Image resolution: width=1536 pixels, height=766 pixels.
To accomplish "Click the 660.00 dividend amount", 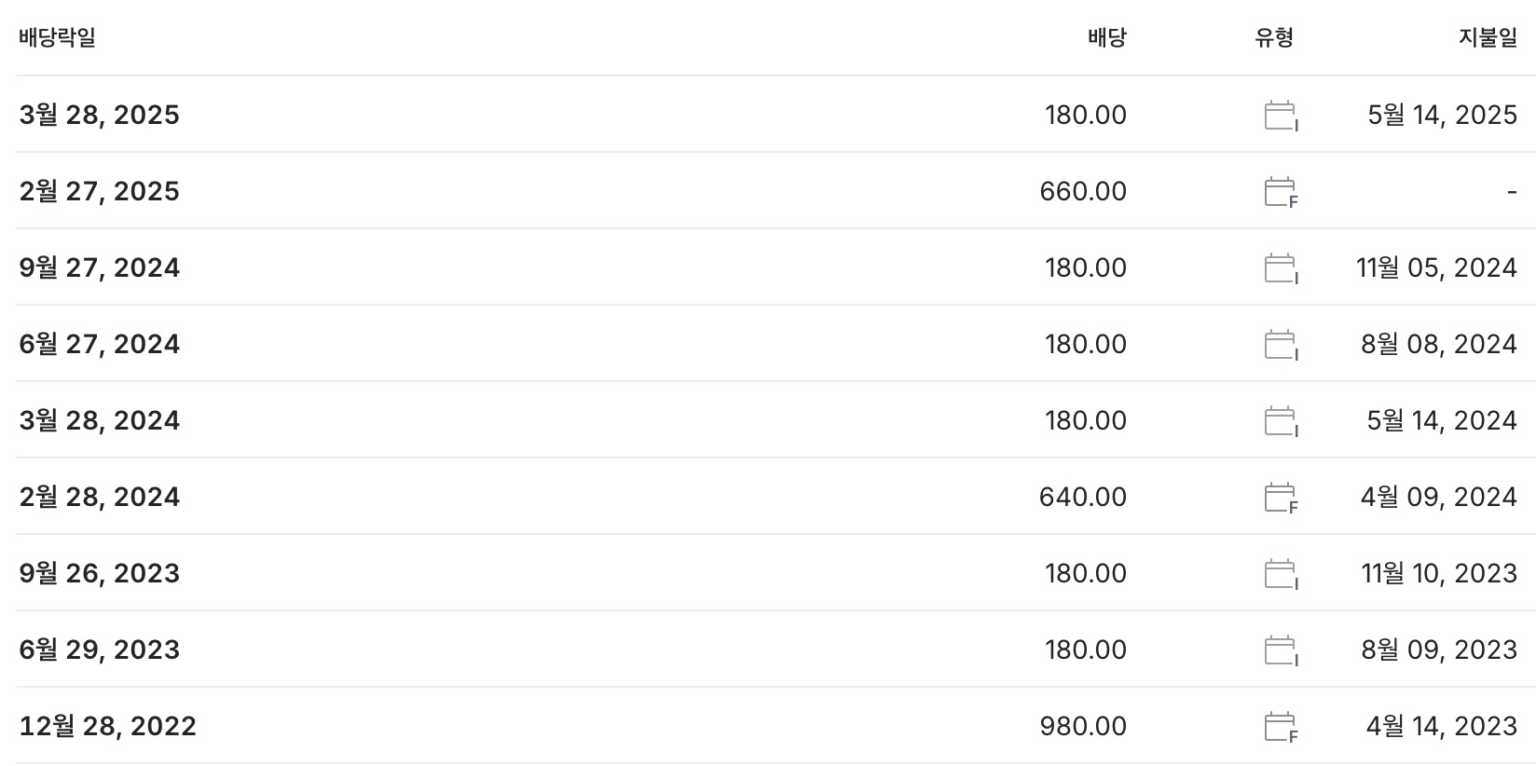I will pos(1083,191).
